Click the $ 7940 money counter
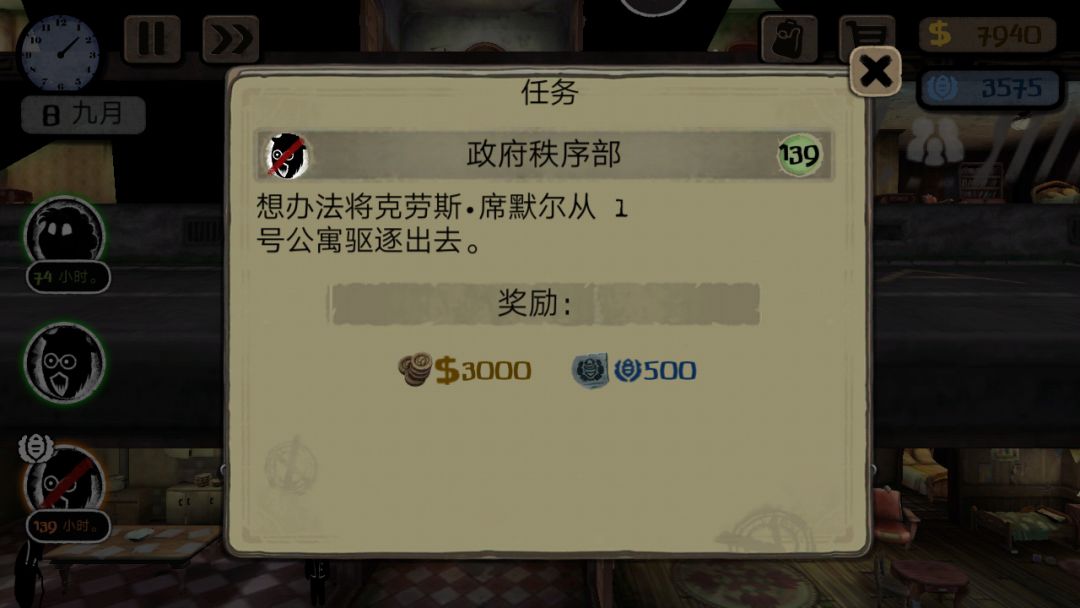Screen dimensions: 1080x608 pos(987,34)
